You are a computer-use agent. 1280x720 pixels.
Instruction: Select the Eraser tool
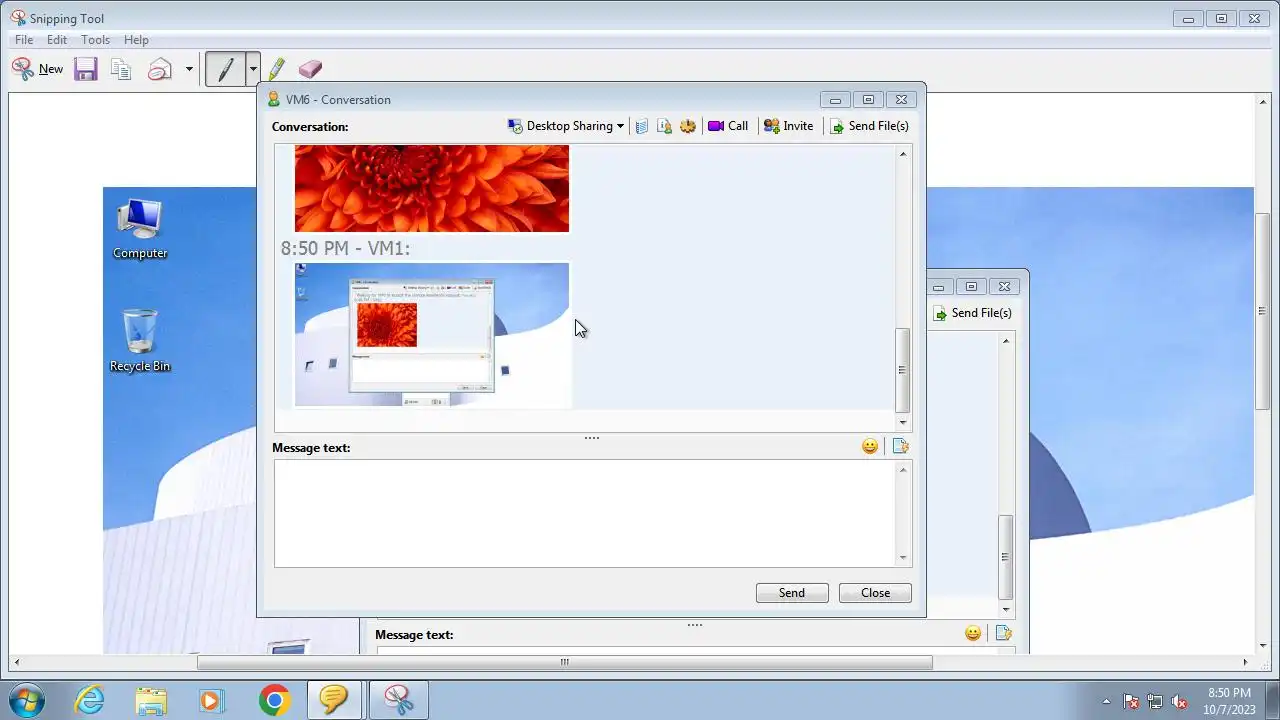(310, 69)
